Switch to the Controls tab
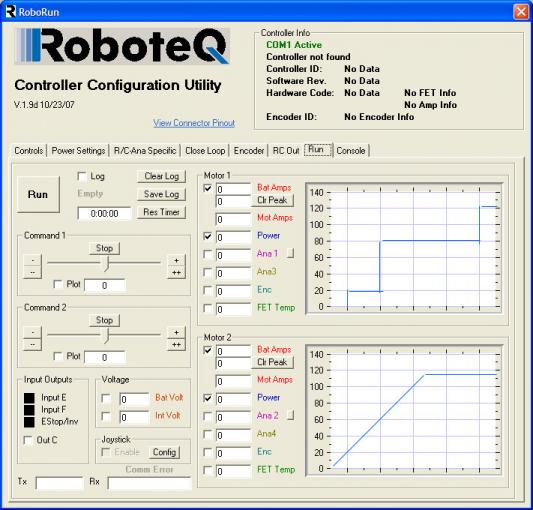Image resolution: width=533 pixels, height=510 pixels. [29, 151]
